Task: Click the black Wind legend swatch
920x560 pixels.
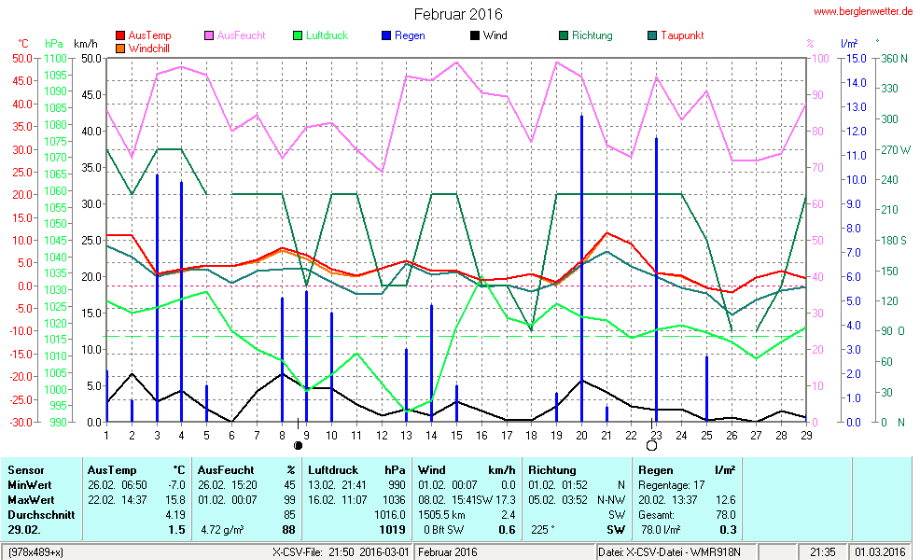Action: point(474,36)
